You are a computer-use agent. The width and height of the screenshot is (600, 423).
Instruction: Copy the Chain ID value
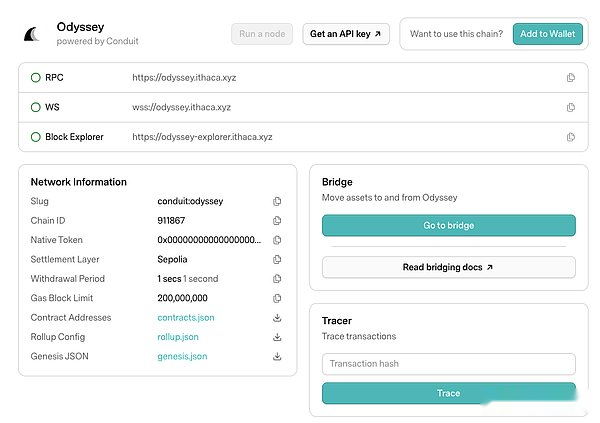point(277,221)
